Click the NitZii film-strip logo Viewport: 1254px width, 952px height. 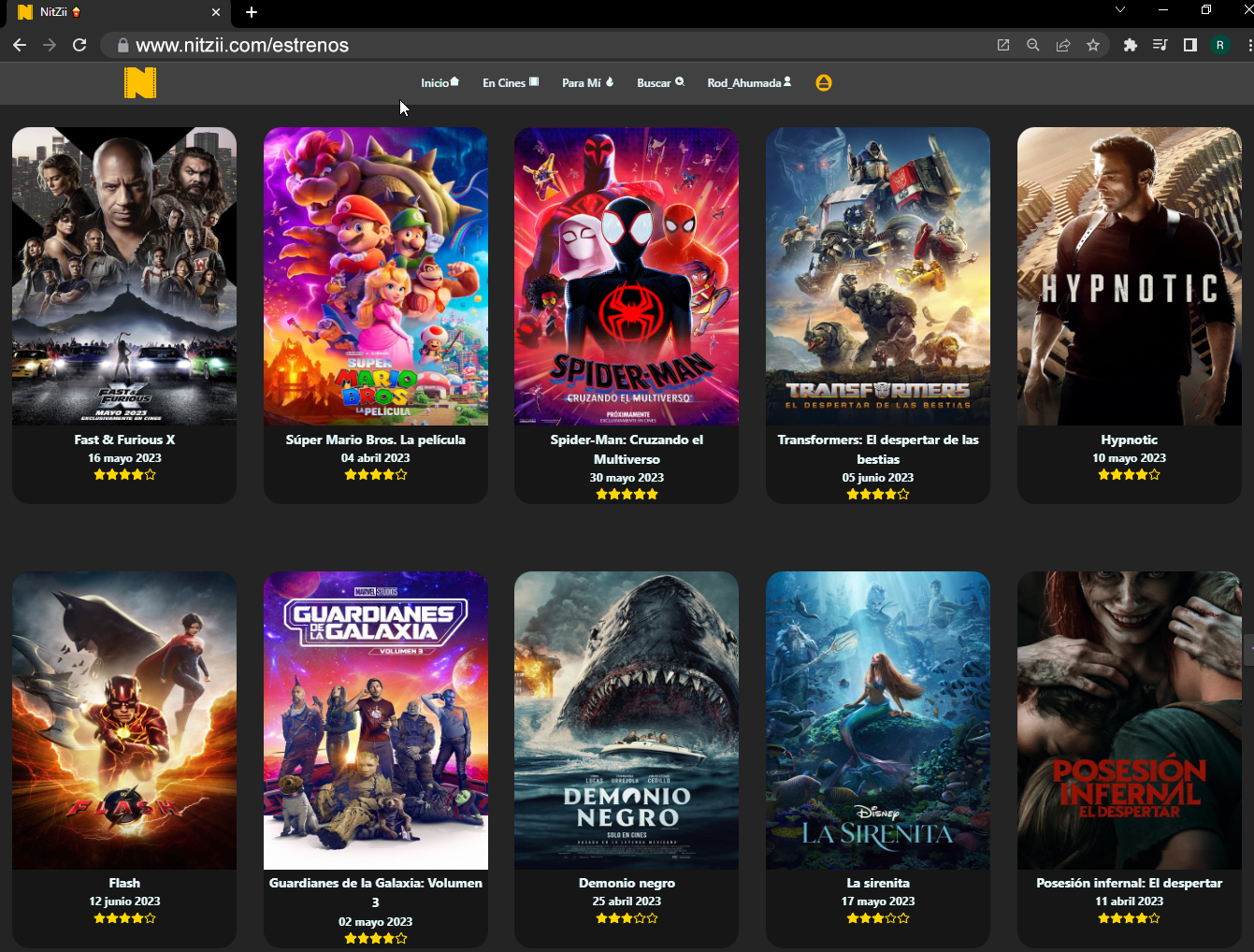(x=140, y=83)
